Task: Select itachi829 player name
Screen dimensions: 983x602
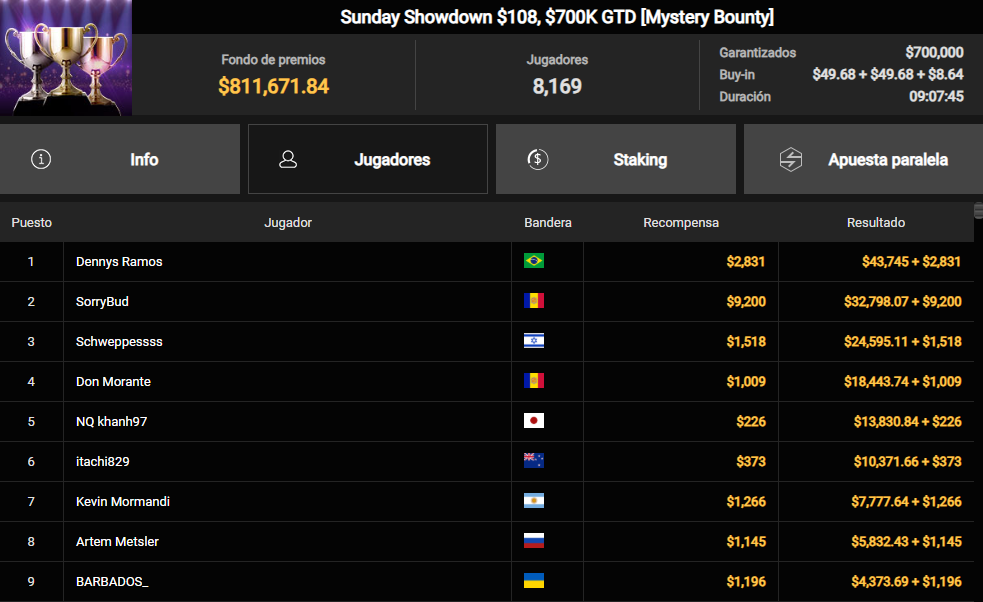Action: coord(103,462)
